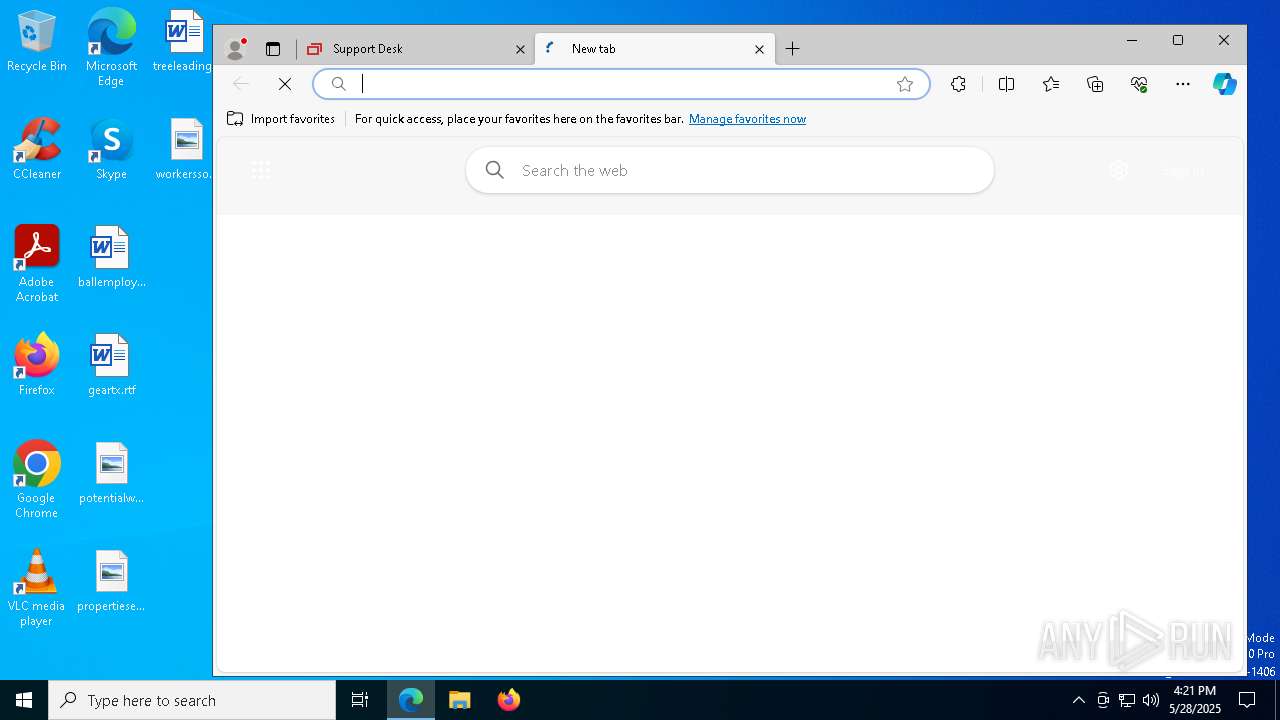Open the volume tray icon
This screenshot has width=1280, height=720.
1151,700
